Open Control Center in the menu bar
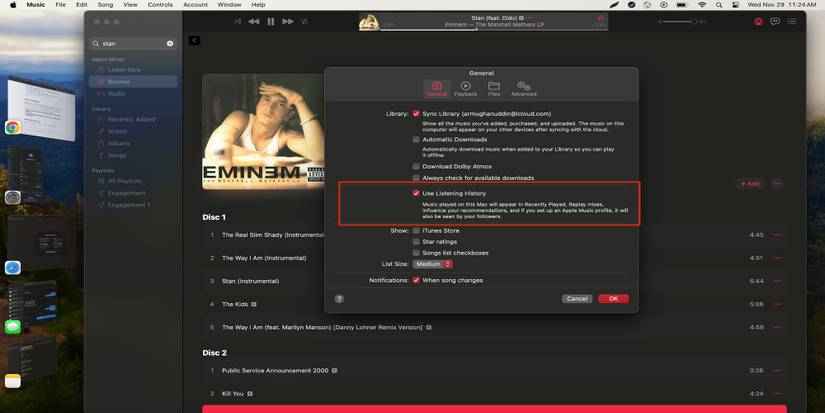 (x=736, y=5)
